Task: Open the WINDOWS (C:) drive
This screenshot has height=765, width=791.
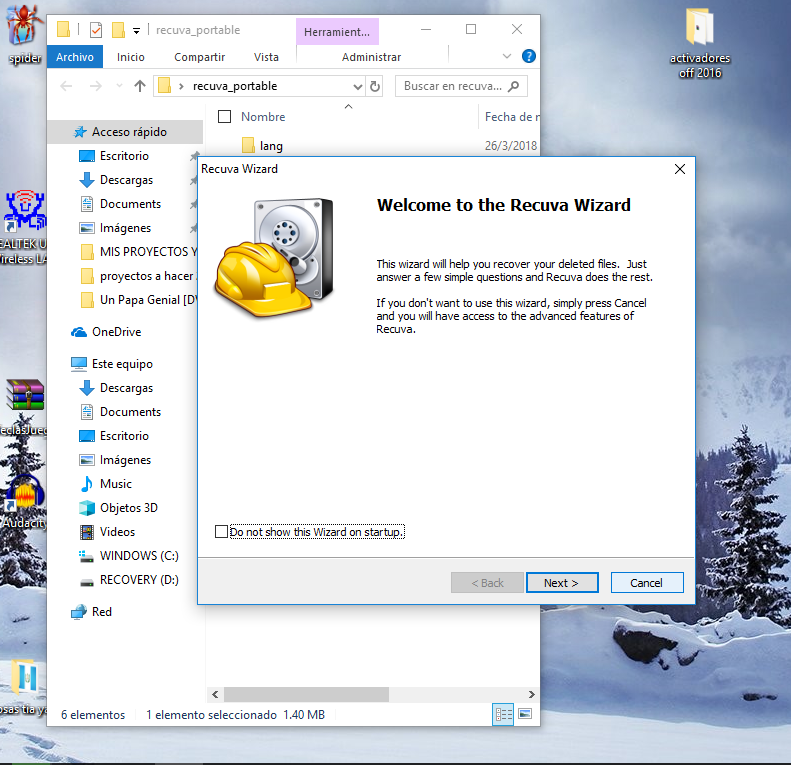Action: point(139,556)
